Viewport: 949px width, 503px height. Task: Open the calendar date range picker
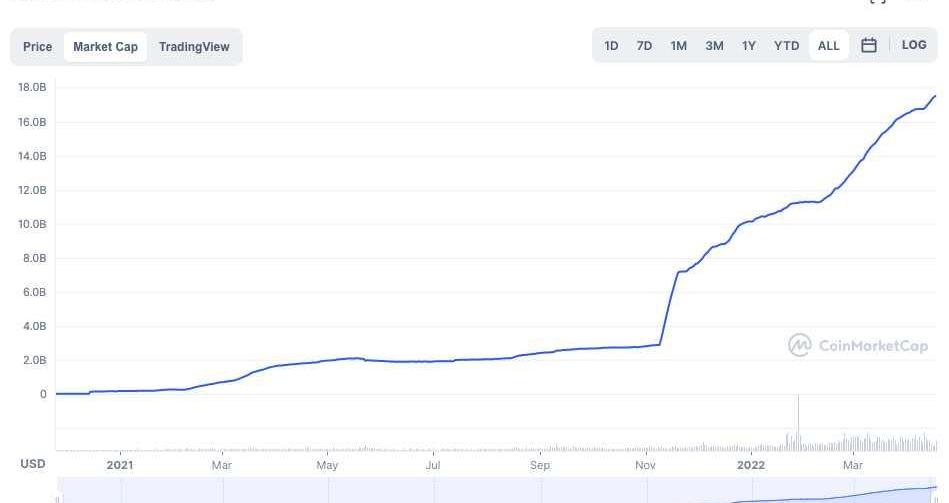click(869, 46)
